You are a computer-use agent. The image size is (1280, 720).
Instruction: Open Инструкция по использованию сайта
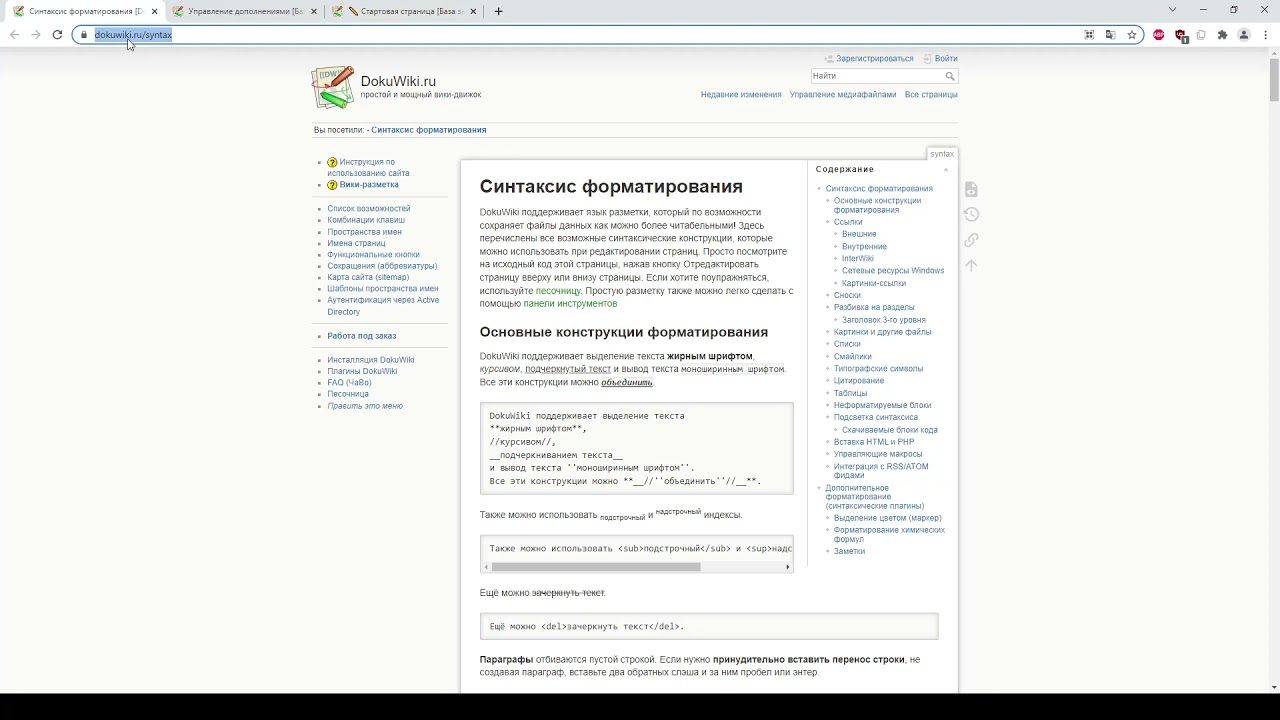point(368,168)
